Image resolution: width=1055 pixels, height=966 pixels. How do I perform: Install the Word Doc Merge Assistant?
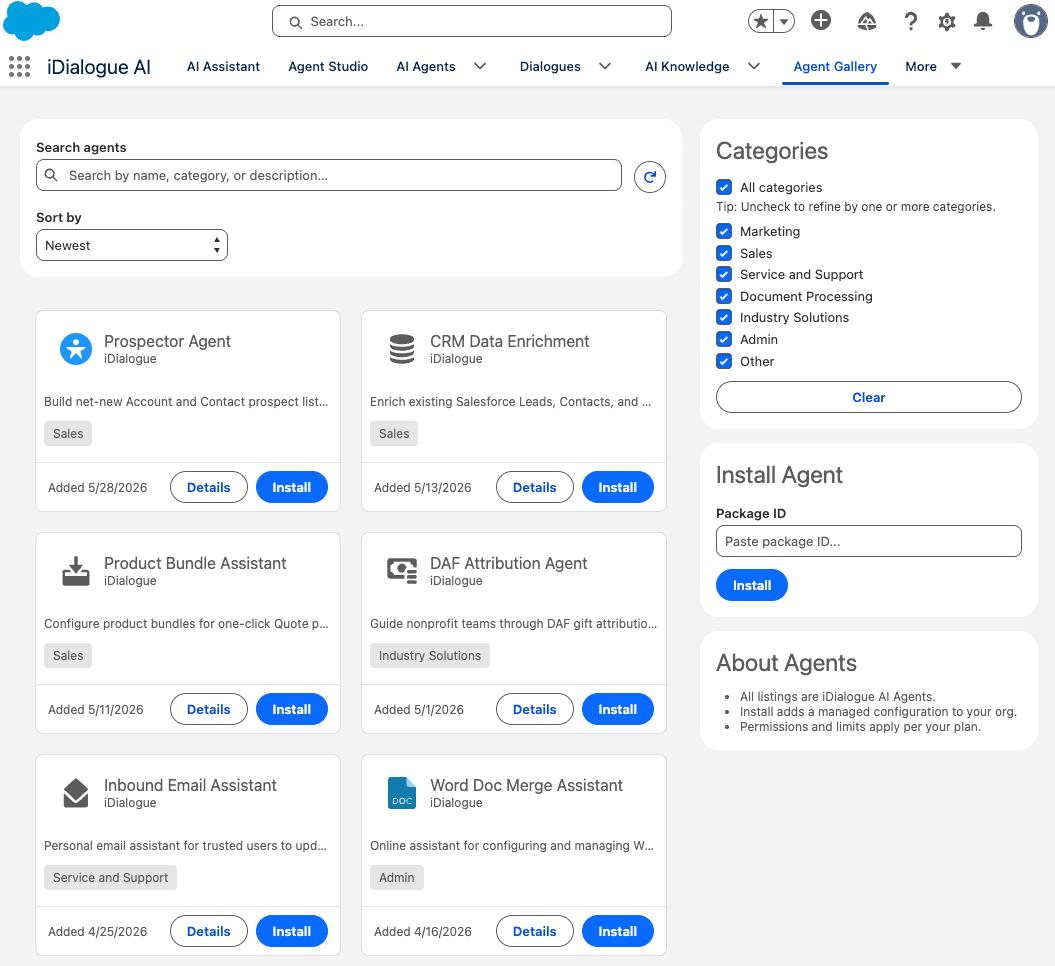618,931
